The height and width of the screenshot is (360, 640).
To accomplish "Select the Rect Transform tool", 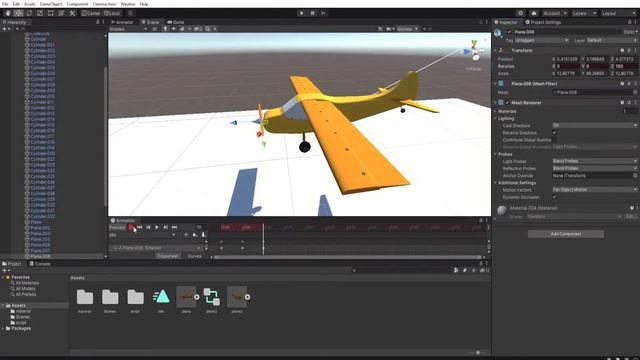I will click(50, 13).
